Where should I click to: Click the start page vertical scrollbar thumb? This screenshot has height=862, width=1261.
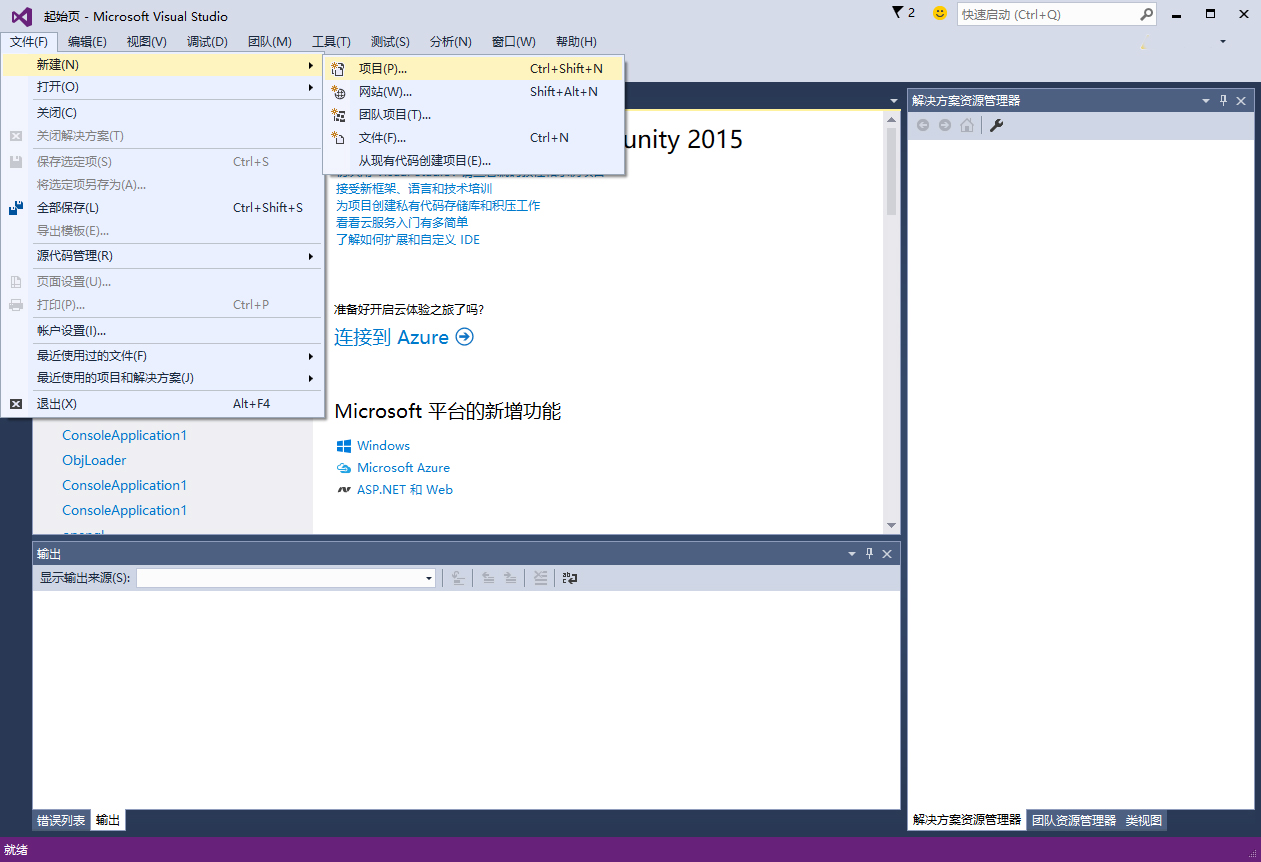pos(891,171)
